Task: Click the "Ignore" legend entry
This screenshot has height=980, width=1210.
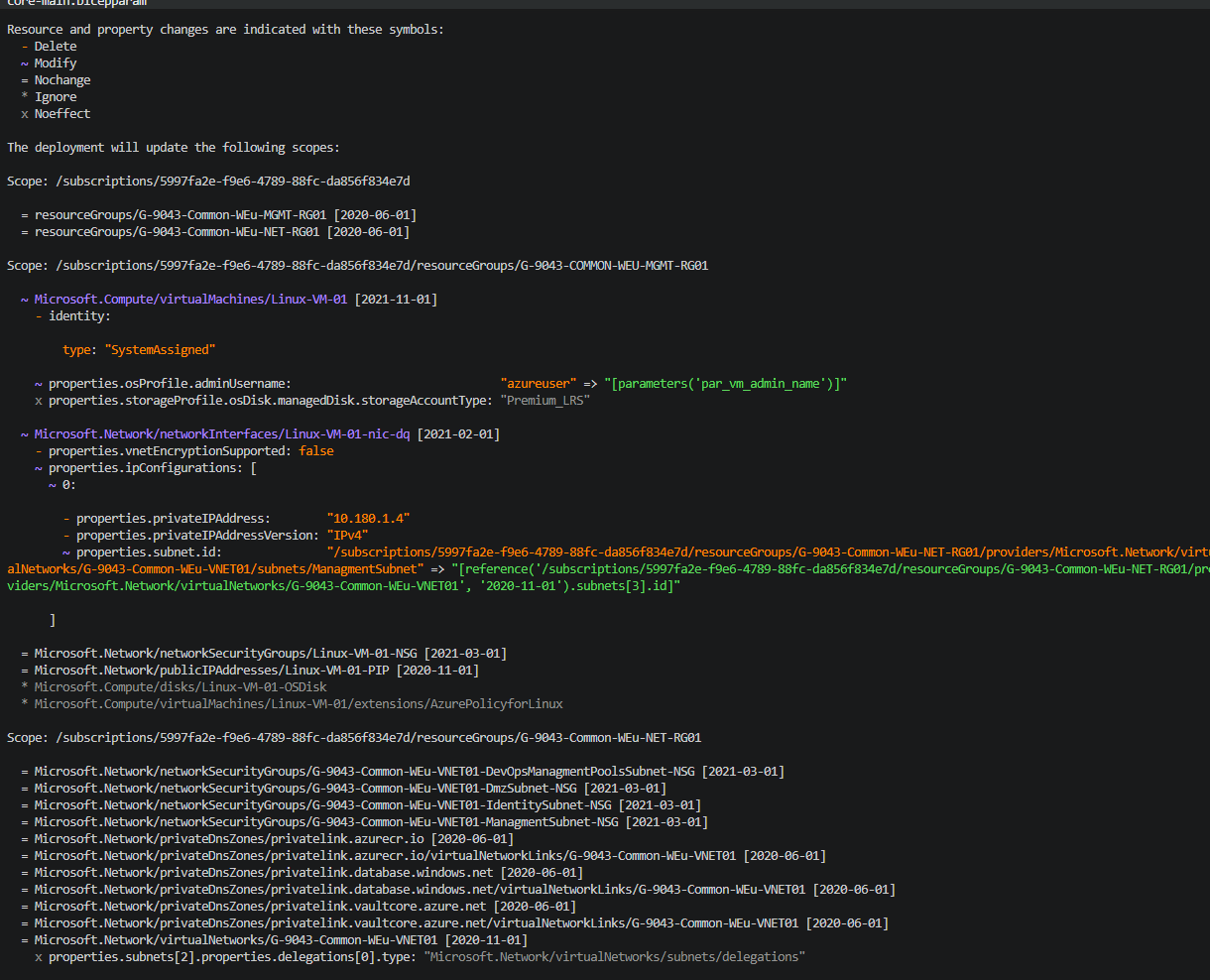Action: [56, 96]
